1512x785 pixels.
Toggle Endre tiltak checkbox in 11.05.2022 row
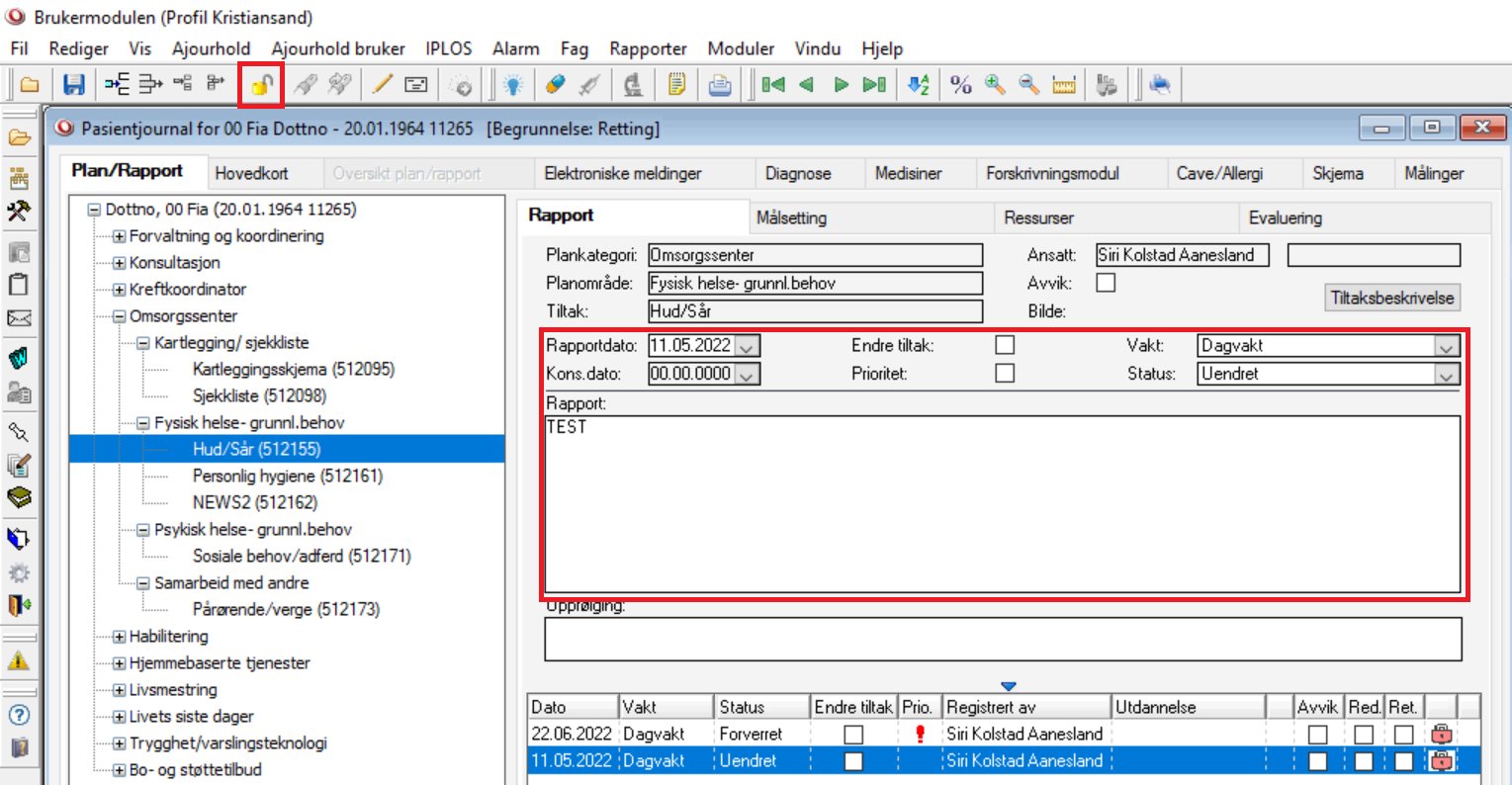point(853,761)
